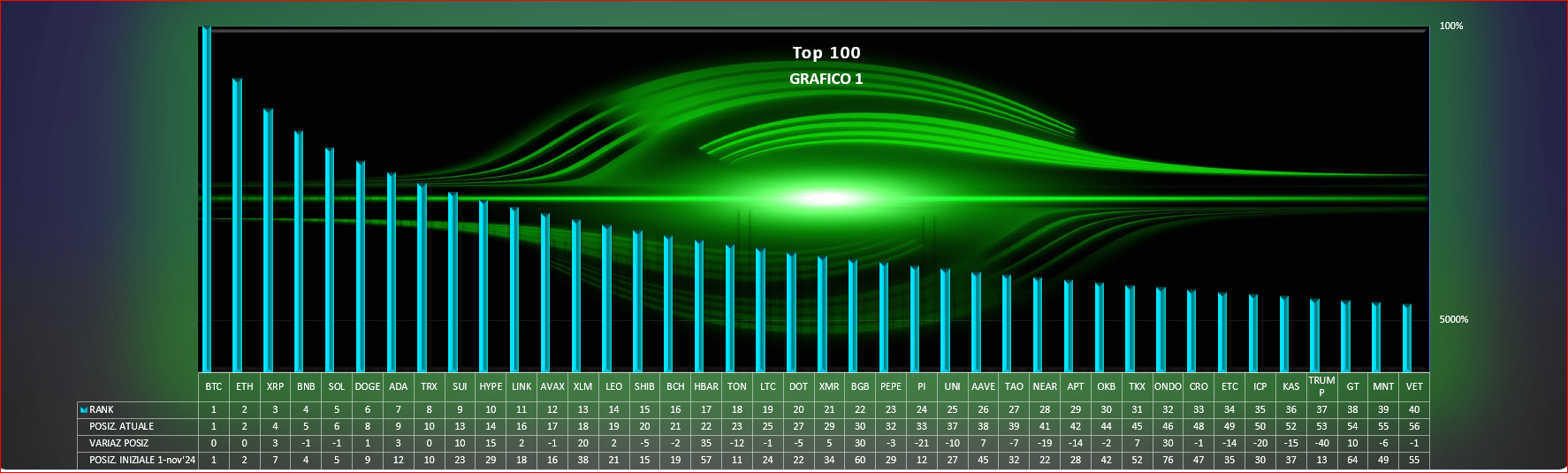Select the DOGE column header
This screenshot has width=1568, height=473.
point(368,387)
